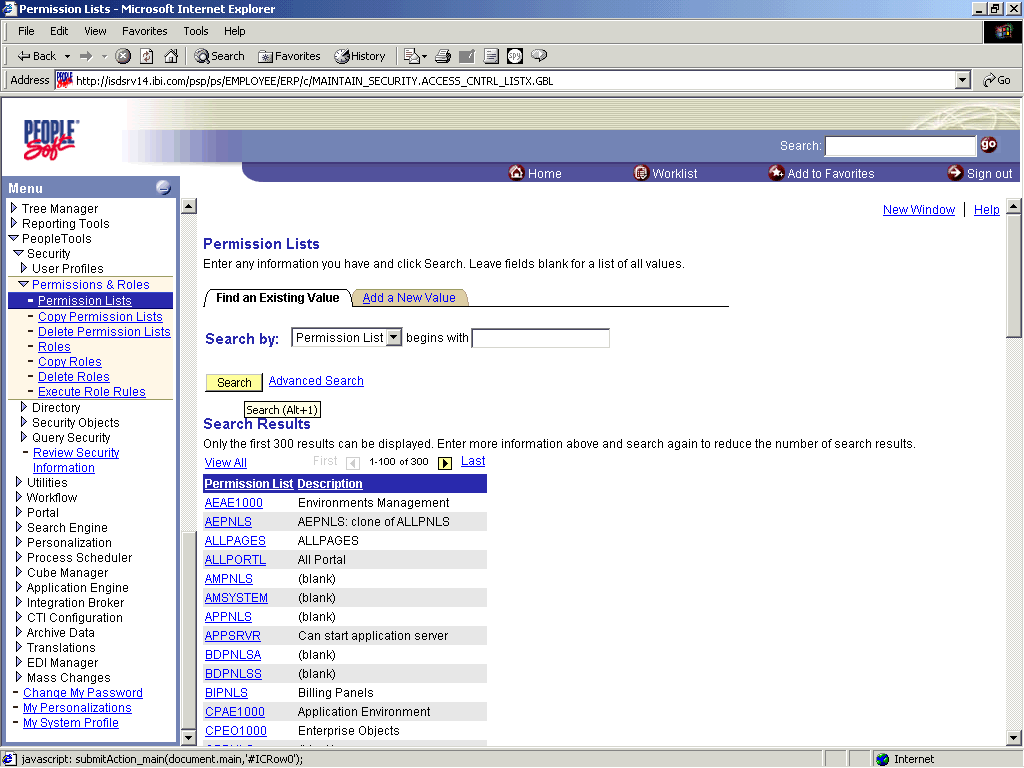Click main page scrollbar up arrow
This screenshot has height=768, width=1024.
tap(1014, 207)
